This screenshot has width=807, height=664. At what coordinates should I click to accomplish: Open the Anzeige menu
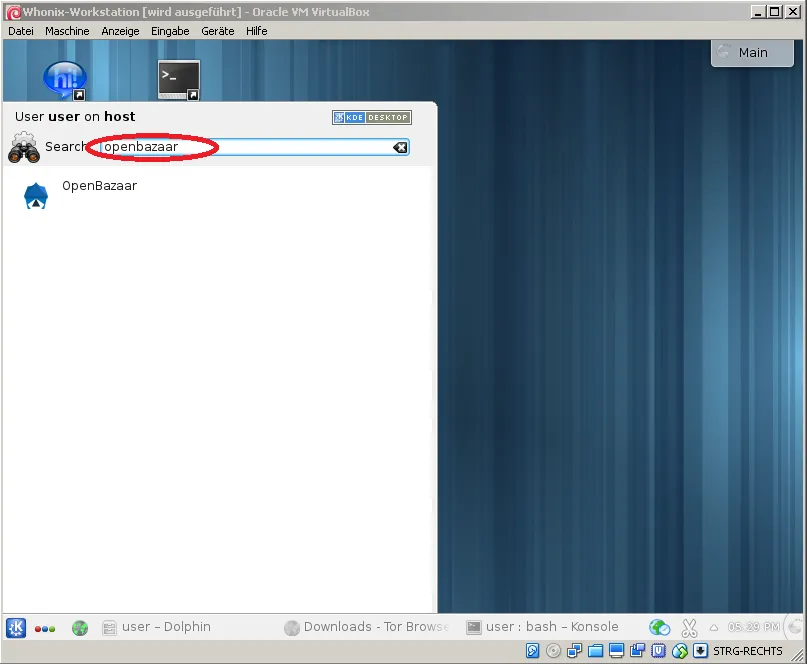tap(120, 31)
